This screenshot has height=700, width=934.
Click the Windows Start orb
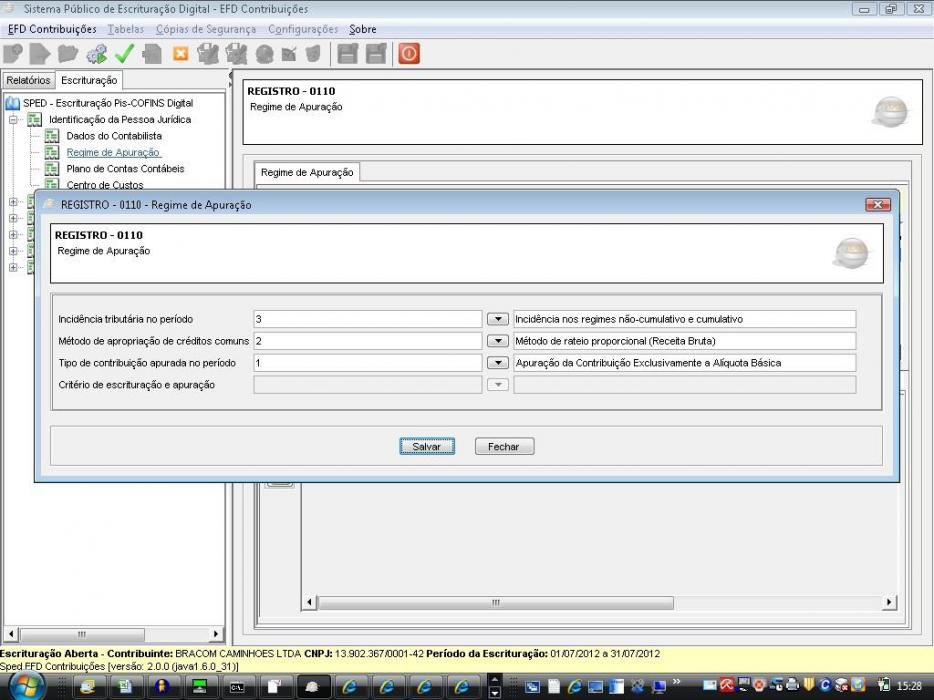[x=26, y=686]
